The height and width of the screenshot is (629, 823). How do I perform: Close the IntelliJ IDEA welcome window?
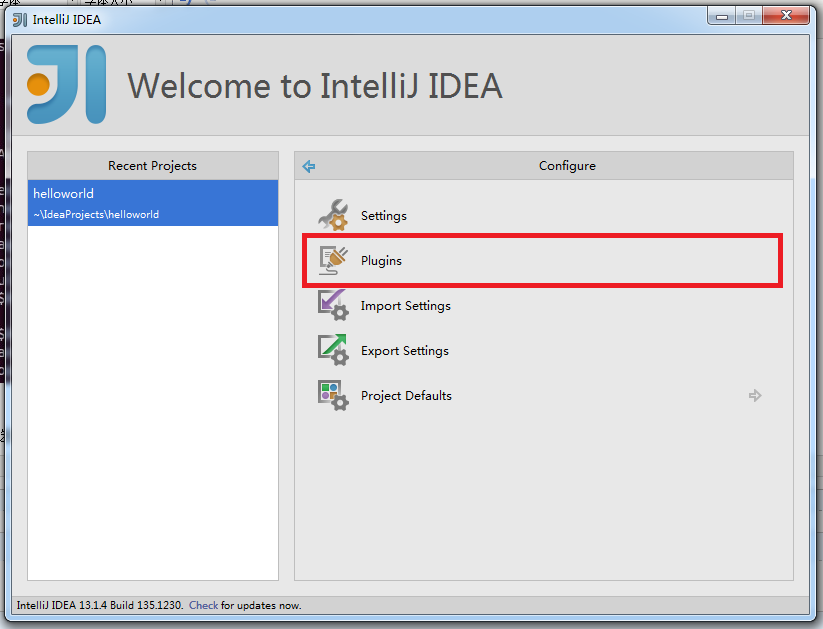(784, 16)
